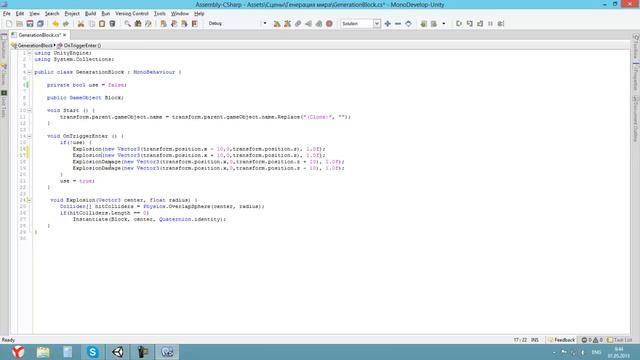Open the Task List pad from status bar
Image resolution: width=640 pixels, height=360 pixels.
coord(620,340)
